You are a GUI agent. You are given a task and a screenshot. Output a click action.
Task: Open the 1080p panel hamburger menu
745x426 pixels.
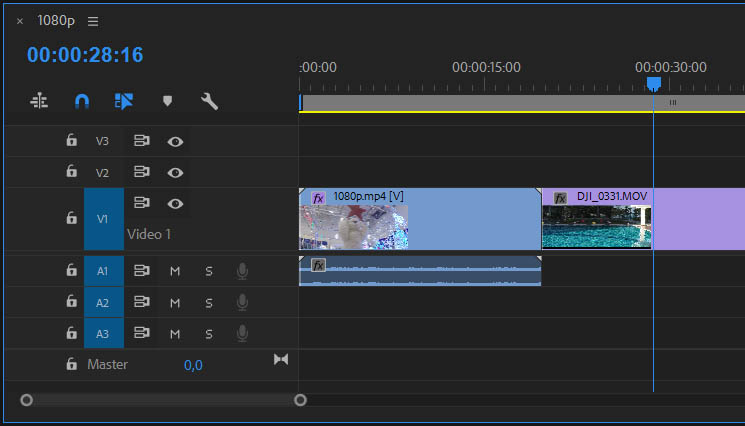[x=93, y=21]
